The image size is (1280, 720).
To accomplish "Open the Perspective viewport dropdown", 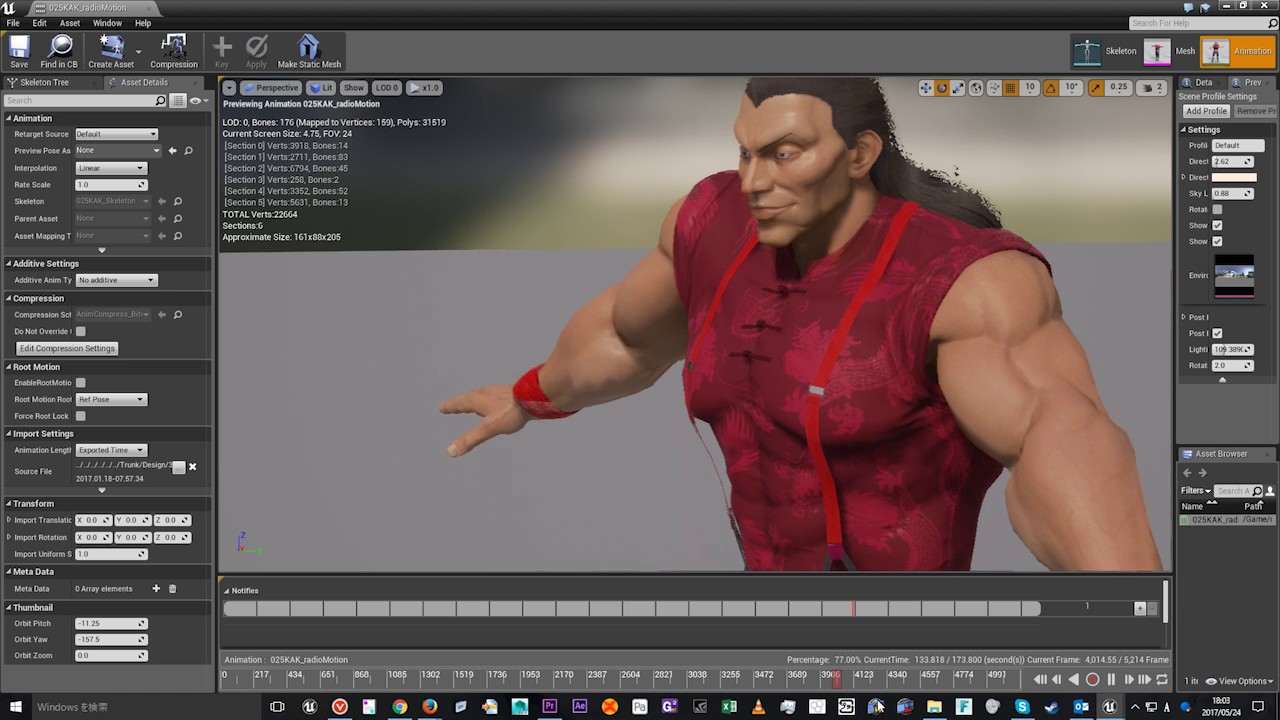I will (x=271, y=88).
